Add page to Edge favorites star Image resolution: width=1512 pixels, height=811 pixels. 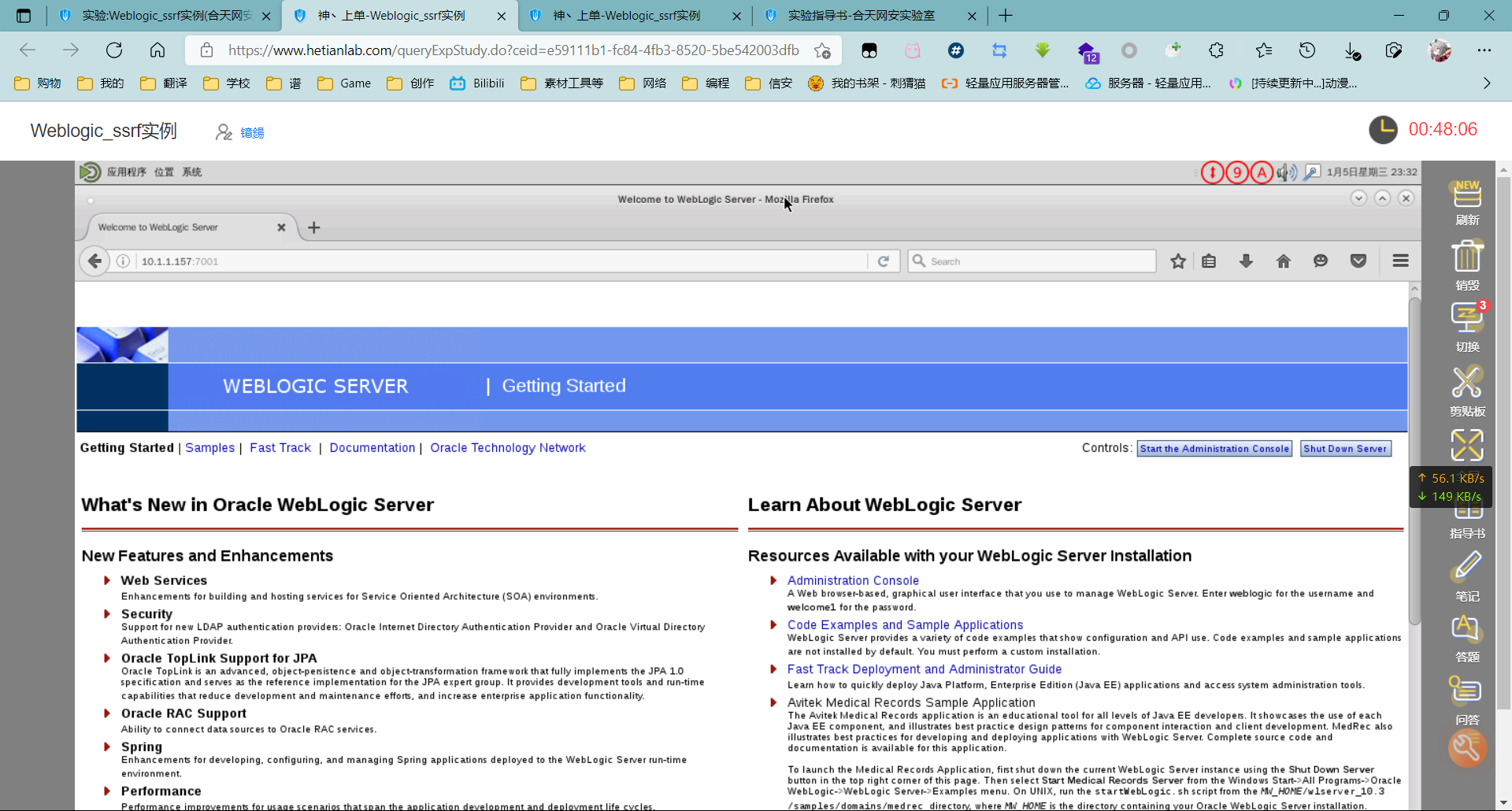coord(822,50)
